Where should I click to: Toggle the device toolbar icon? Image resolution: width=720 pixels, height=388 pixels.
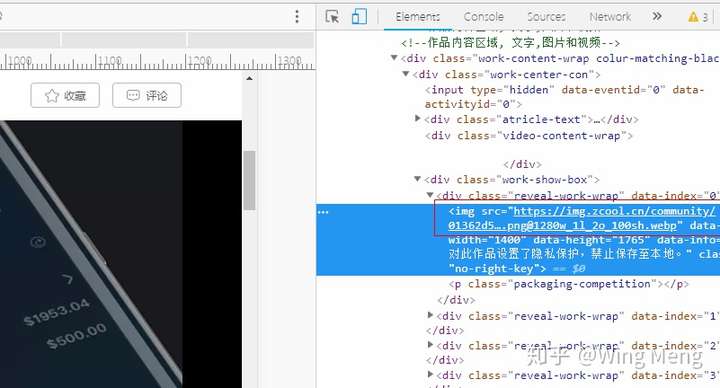pos(359,17)
